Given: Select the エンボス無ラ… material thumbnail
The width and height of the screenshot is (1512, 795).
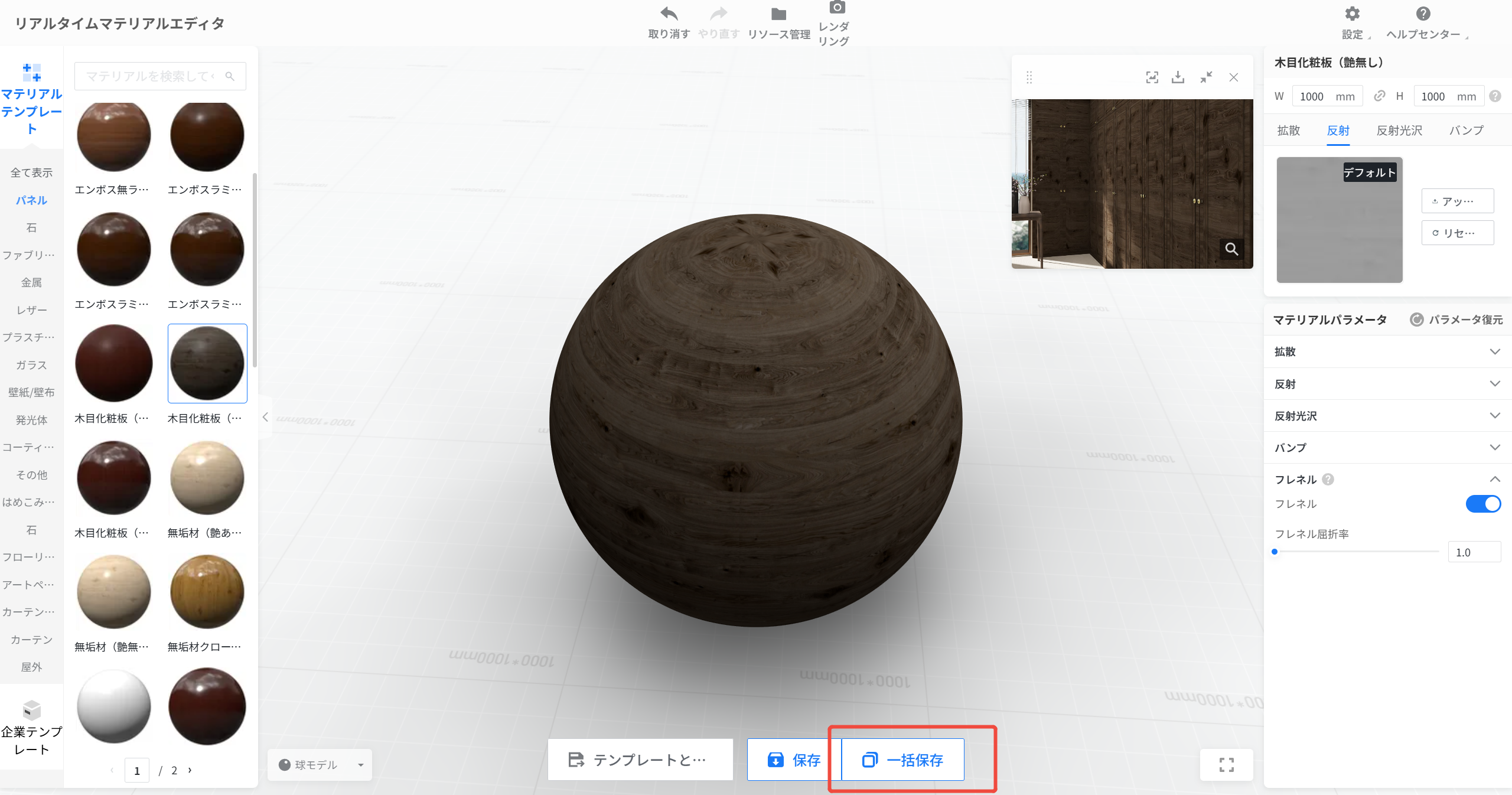Looking at the screenshot, I should click(114, 135).
